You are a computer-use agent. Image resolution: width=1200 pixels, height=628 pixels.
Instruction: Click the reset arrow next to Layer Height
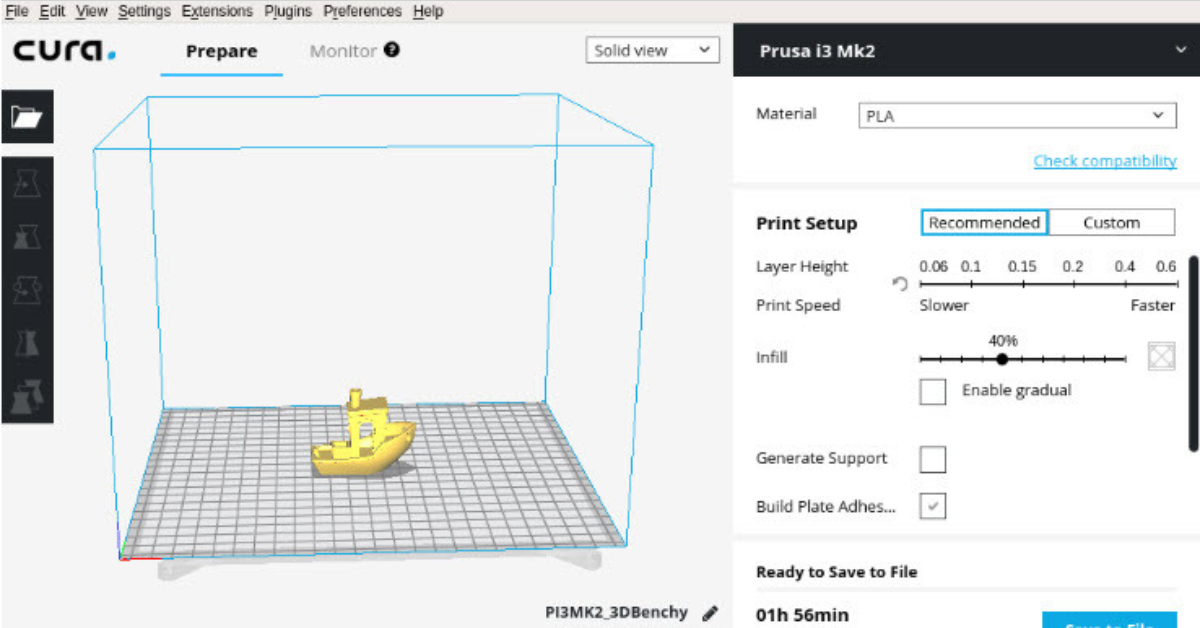coord(900,284)
